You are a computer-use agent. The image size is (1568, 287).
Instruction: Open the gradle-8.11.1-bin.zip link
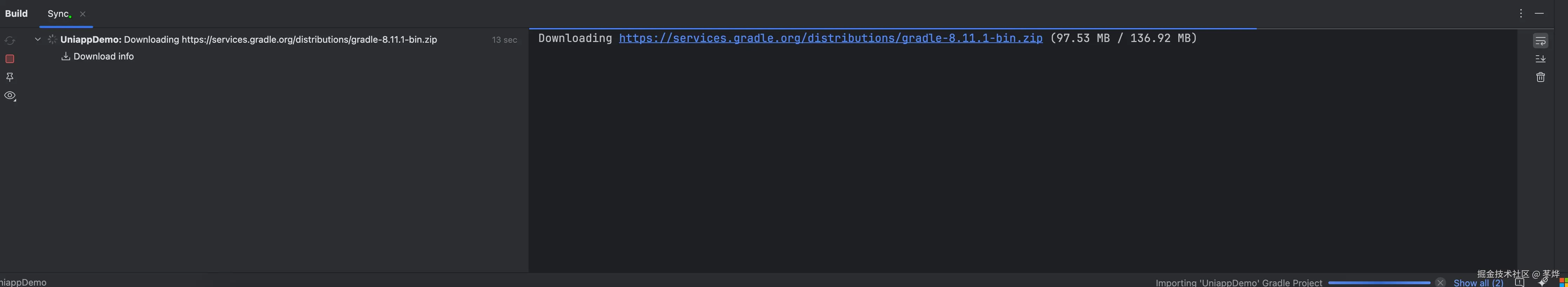(x=830, y=38)
